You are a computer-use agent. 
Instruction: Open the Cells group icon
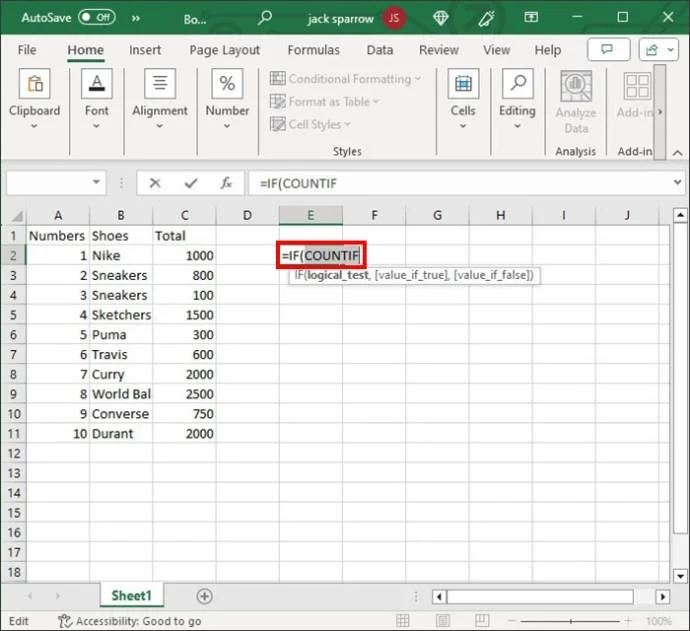coord(462,86)
